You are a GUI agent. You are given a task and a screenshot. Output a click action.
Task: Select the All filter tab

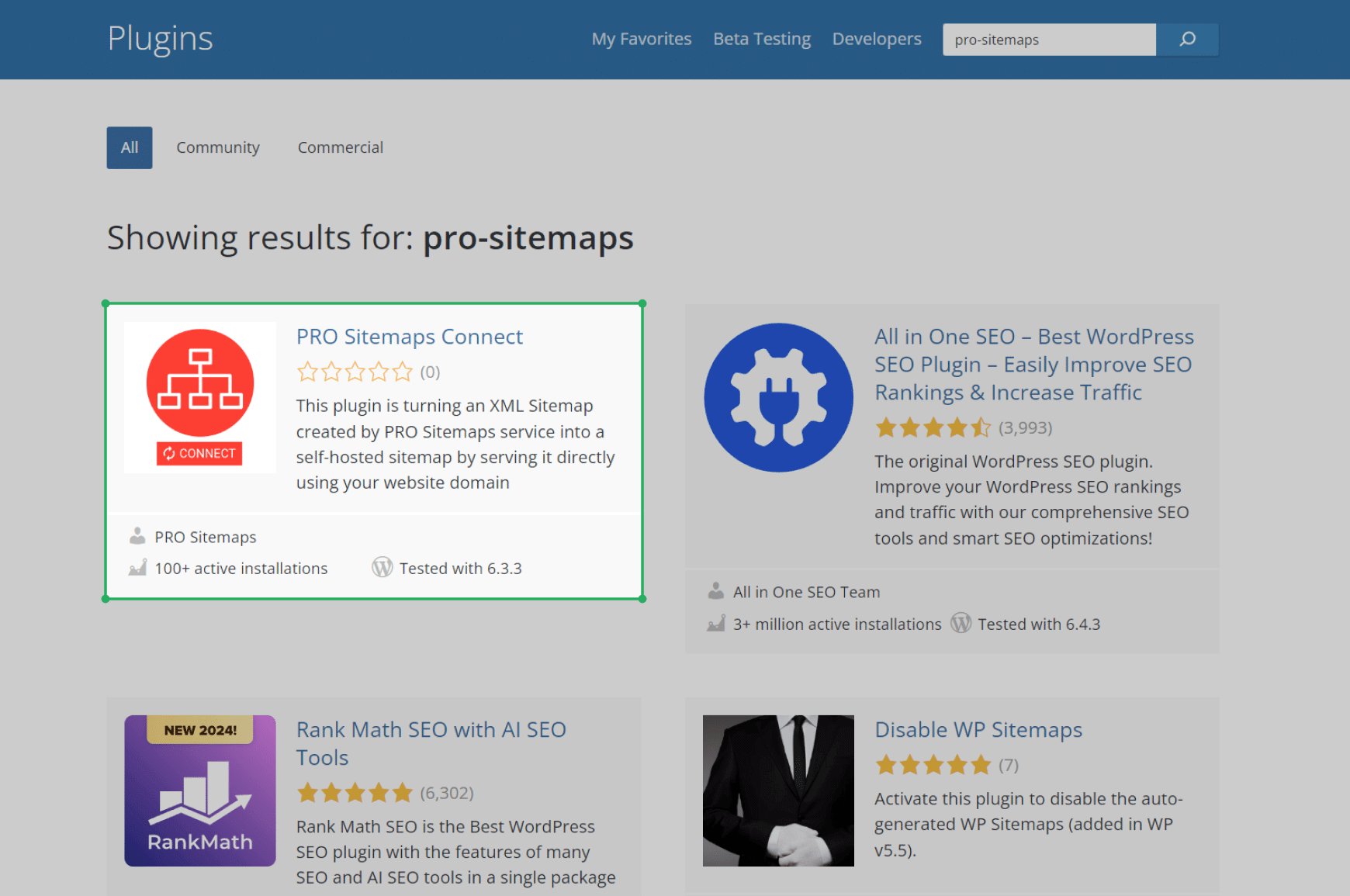tap(130, 147)
